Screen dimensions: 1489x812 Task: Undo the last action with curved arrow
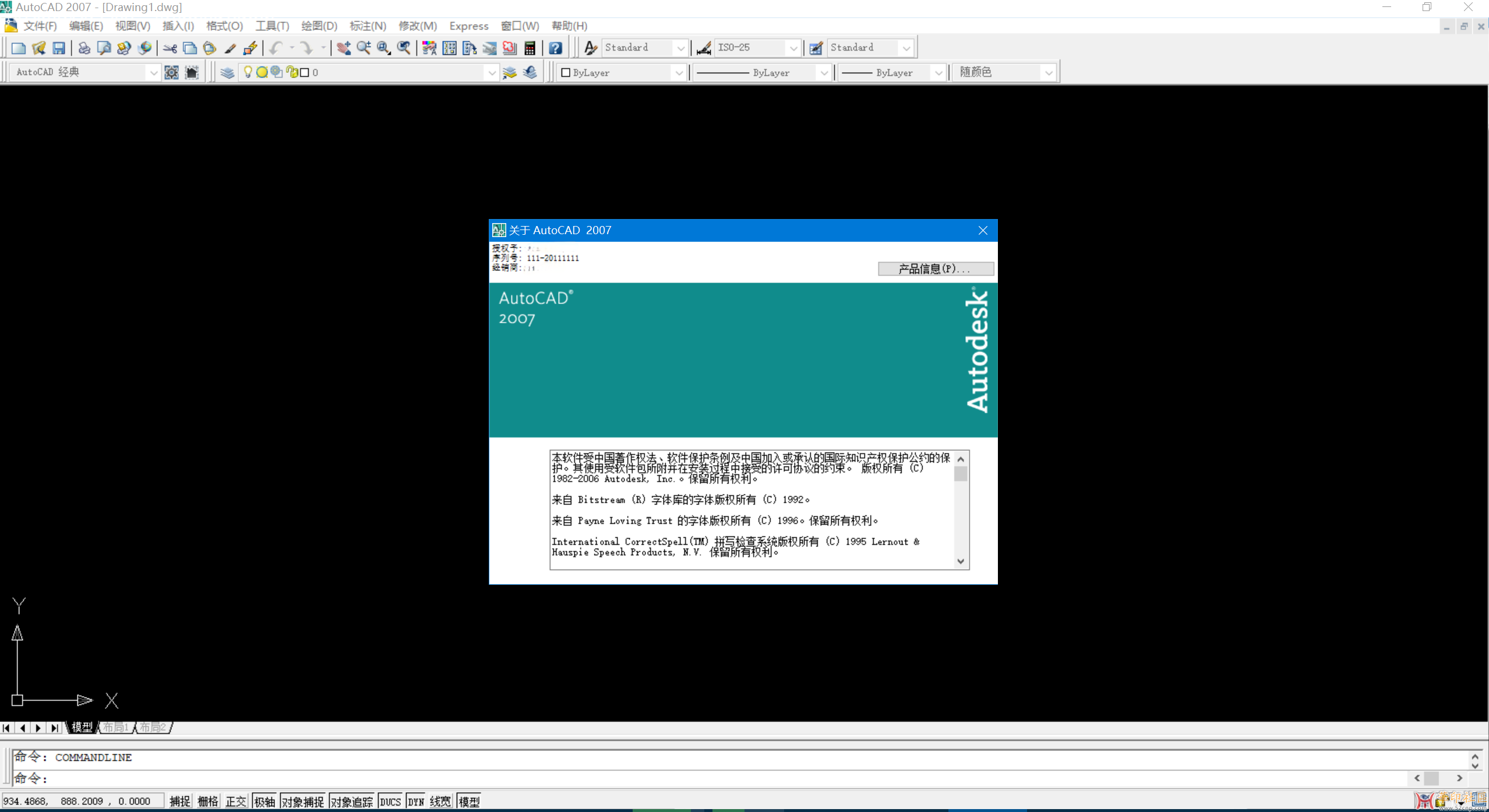(x=276, y=48)
